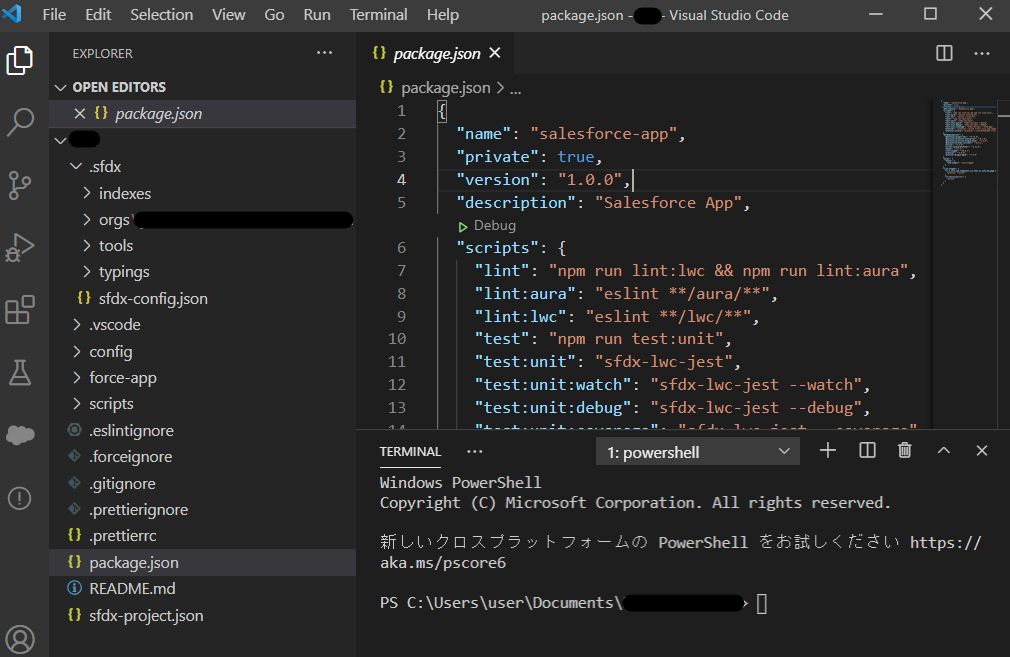The image size is (1010, 657).
Task: Open Explorer Views and More Actions ellipsis
Action: pyautogui.click(x=325, y=53)
